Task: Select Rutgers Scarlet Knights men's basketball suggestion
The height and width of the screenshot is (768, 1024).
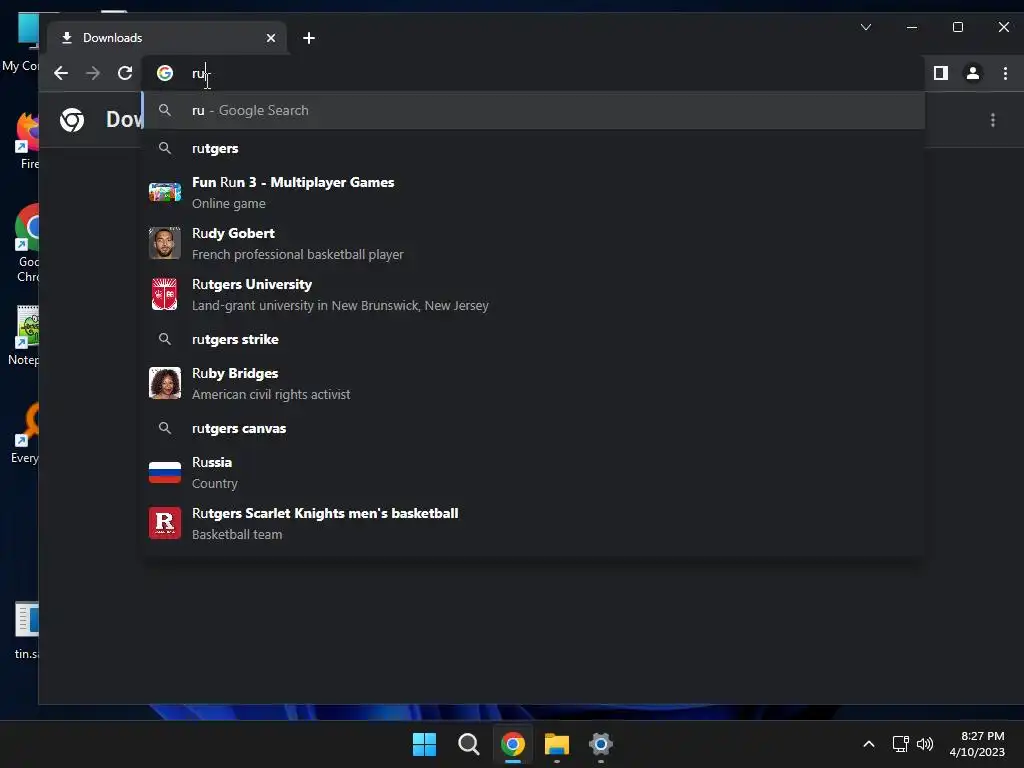Action: coord(533,524)
